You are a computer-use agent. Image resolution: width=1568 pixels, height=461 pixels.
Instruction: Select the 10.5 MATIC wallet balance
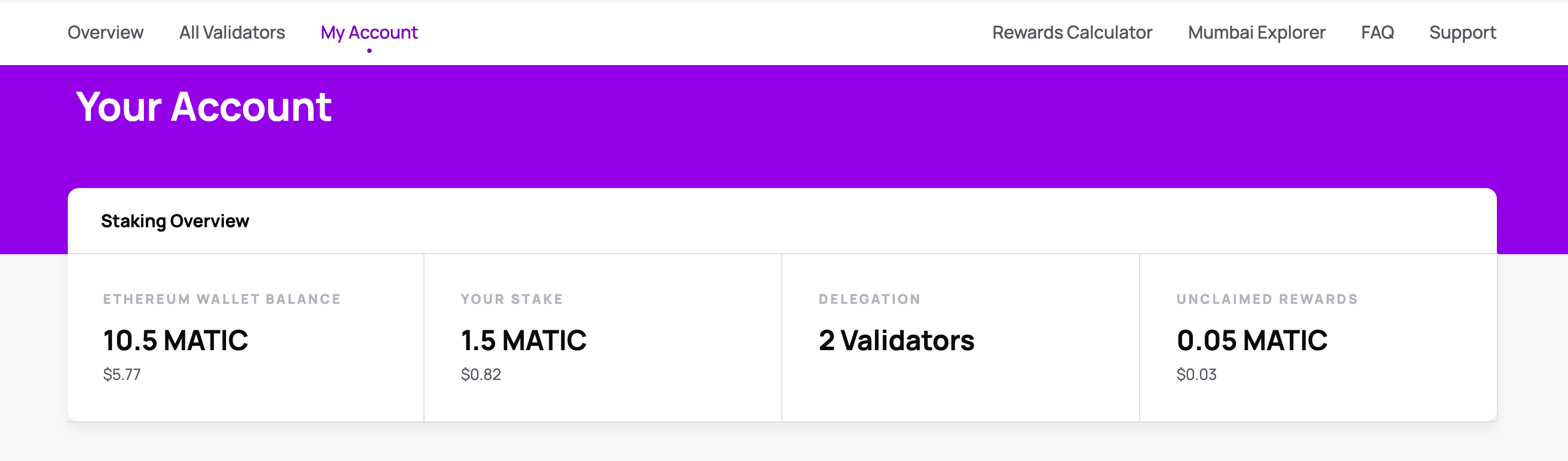pos(175,340)
